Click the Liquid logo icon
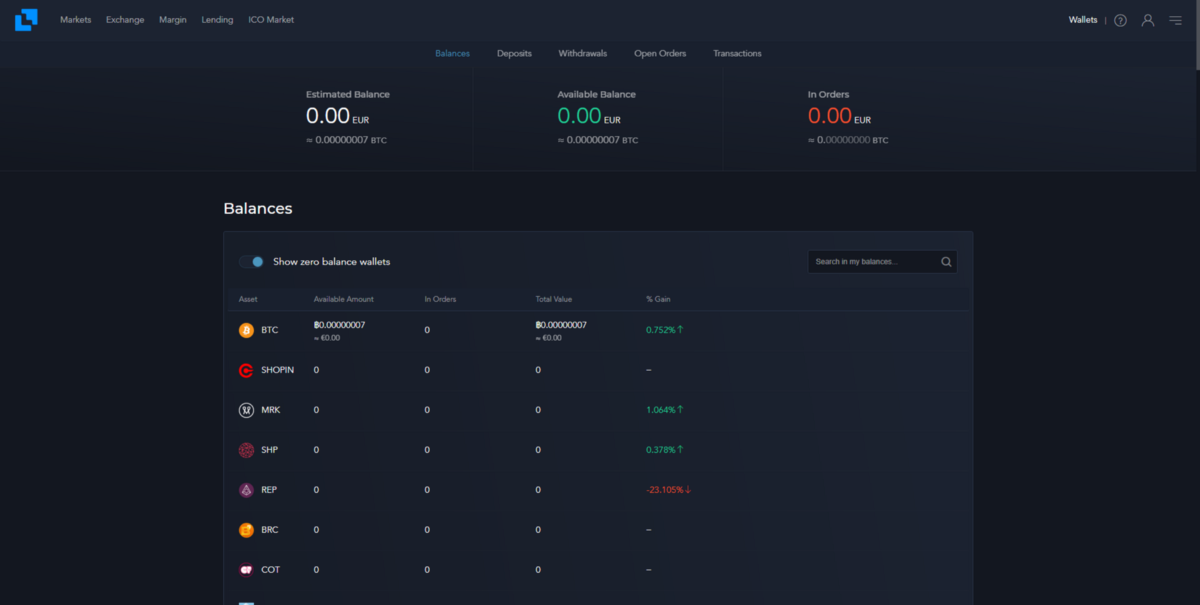The image size is (1200, 605). (x=26, y=20)
